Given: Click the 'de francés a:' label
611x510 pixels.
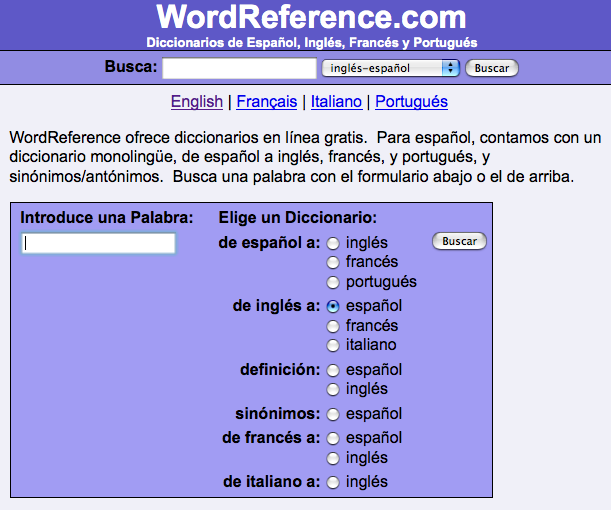Looking at the screenshot, I should pyautogui.click(x=271, y=438).
